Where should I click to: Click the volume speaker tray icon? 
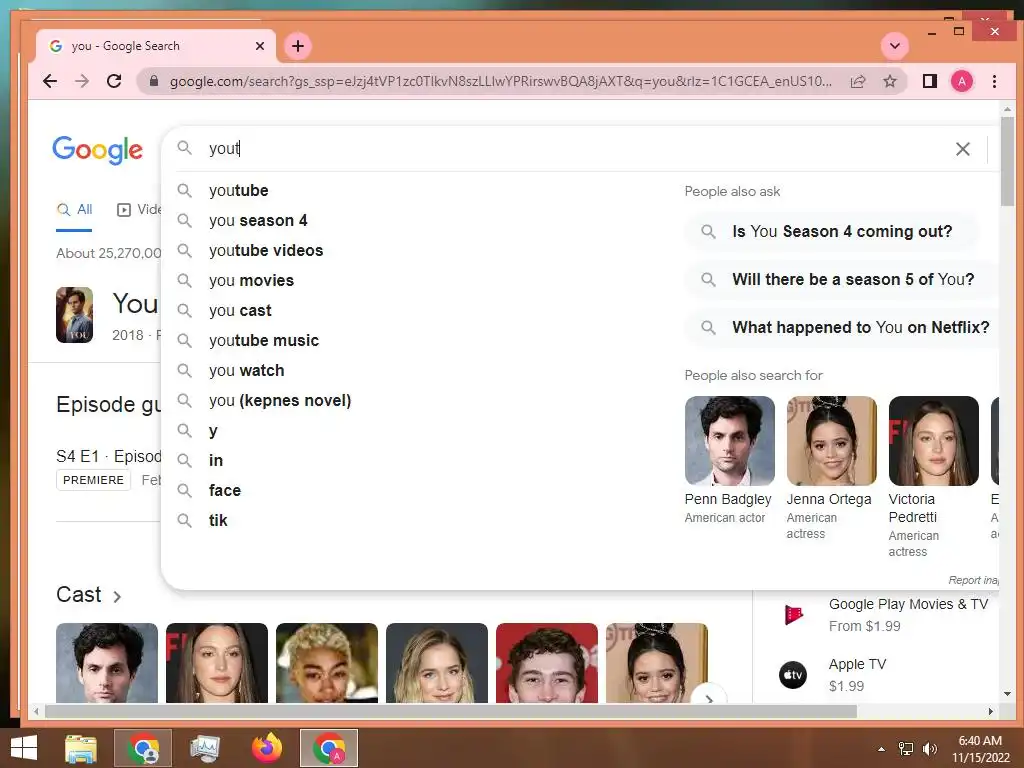tap(929, 748)
